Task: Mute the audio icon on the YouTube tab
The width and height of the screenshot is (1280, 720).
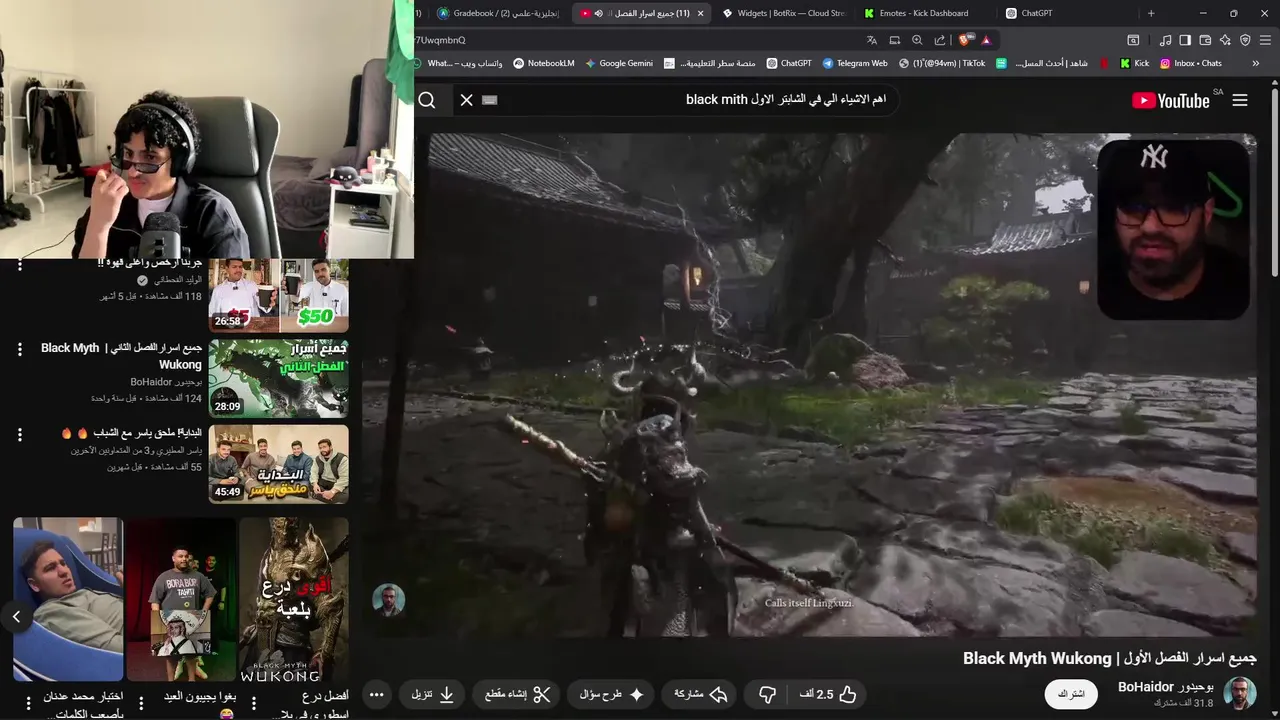Action: click(x=598, y=13)
